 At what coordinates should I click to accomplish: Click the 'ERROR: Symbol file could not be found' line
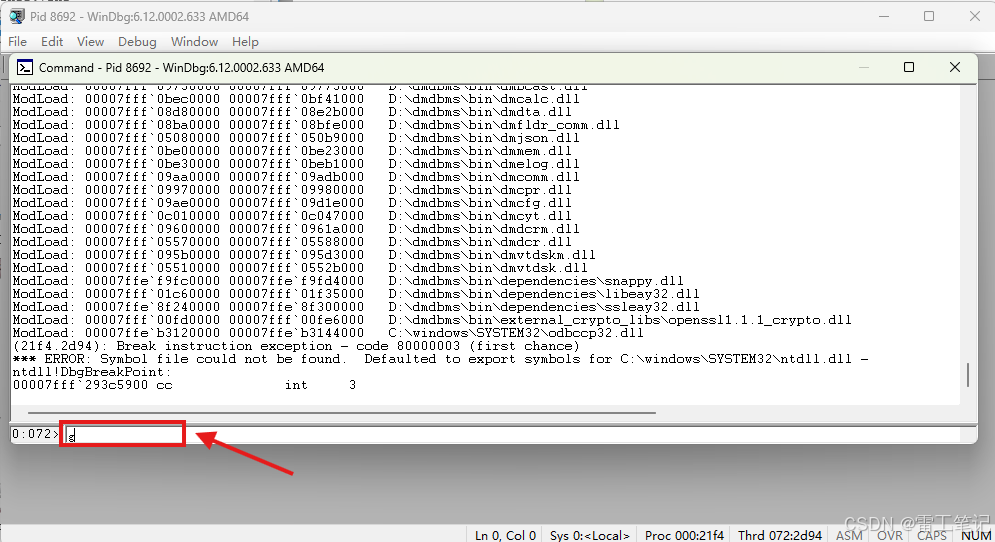[x=440, y=359]
